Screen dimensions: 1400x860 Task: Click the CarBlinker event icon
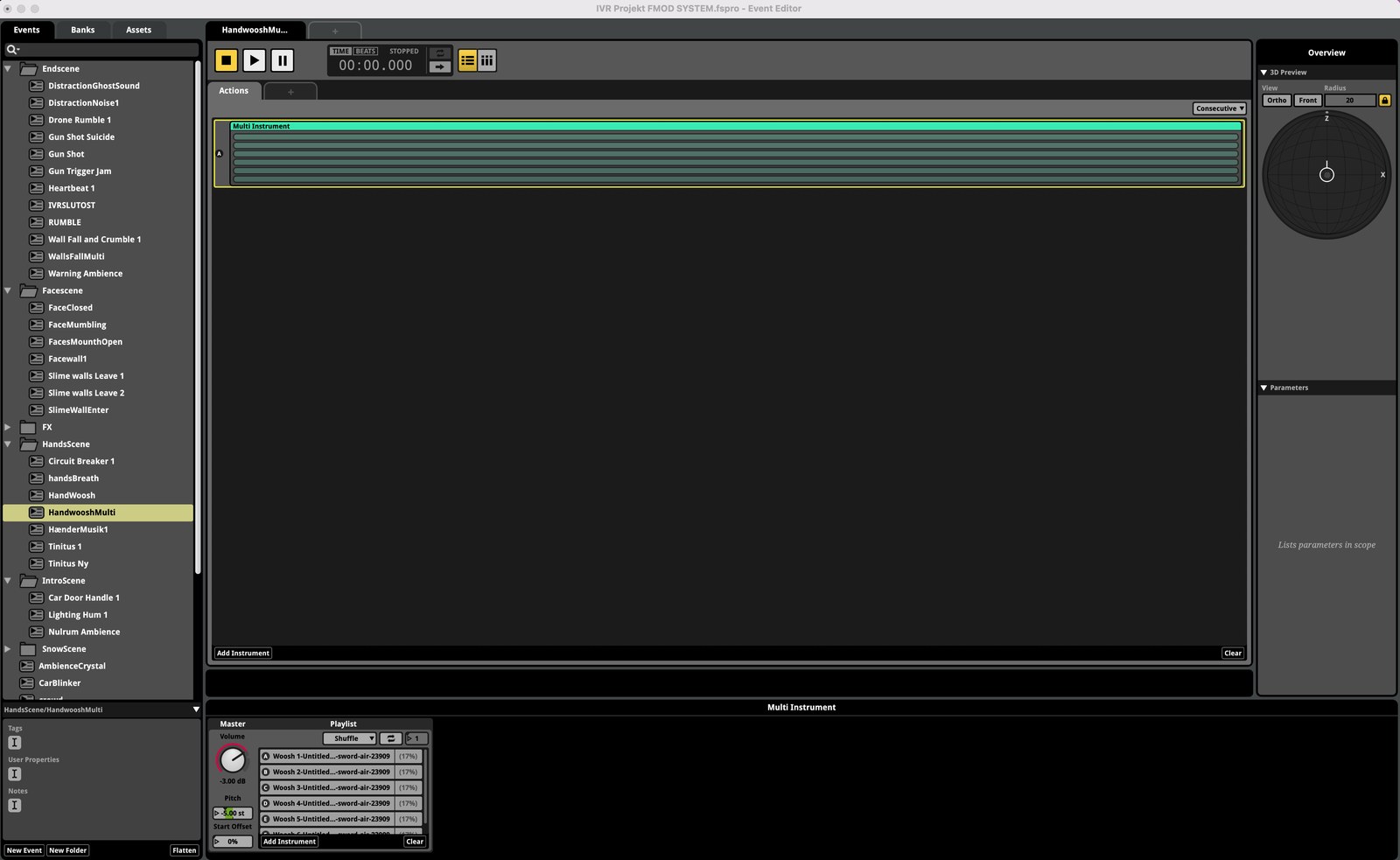27,683
